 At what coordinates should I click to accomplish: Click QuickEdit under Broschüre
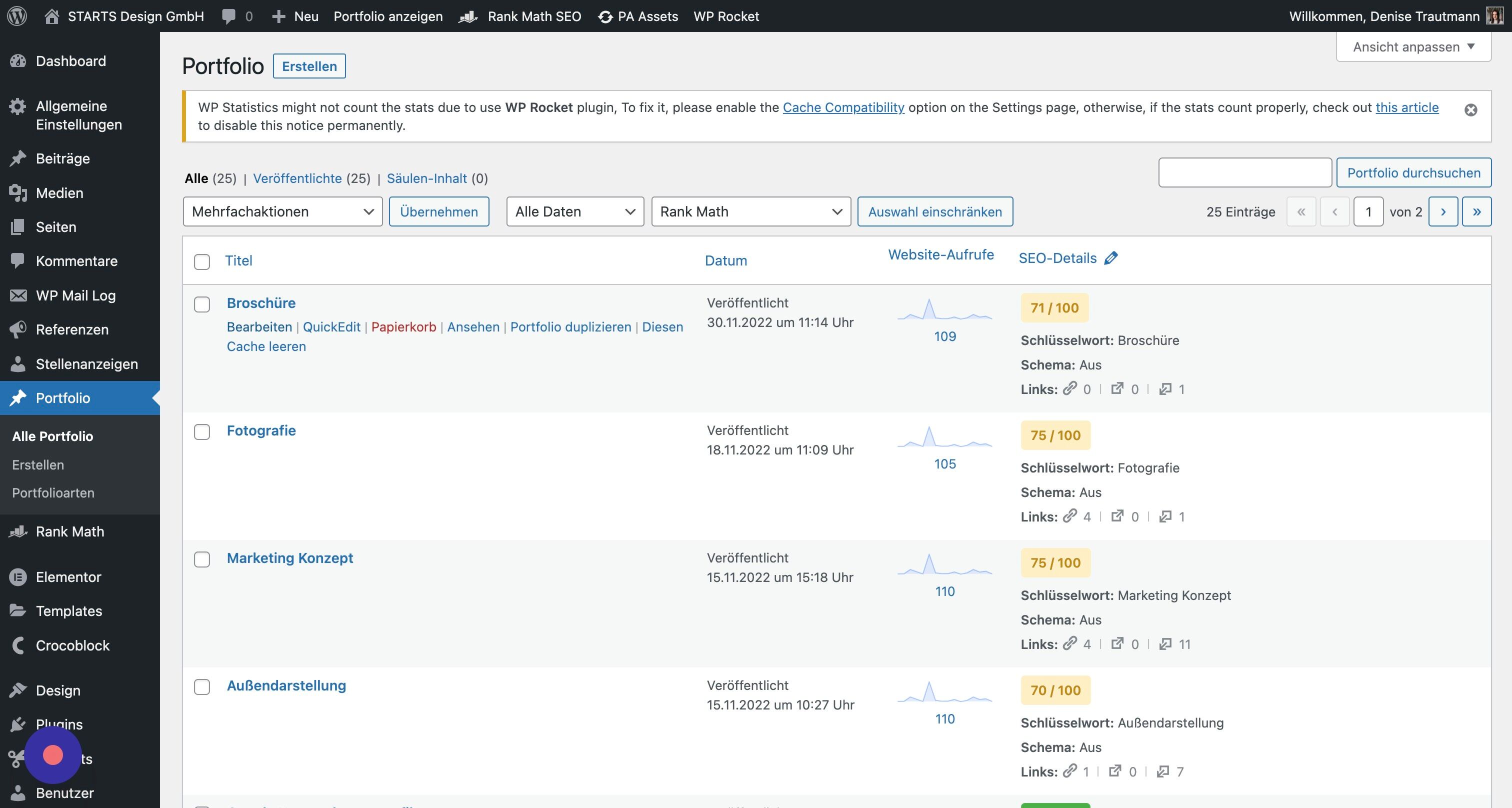click(x=331, y=327)
